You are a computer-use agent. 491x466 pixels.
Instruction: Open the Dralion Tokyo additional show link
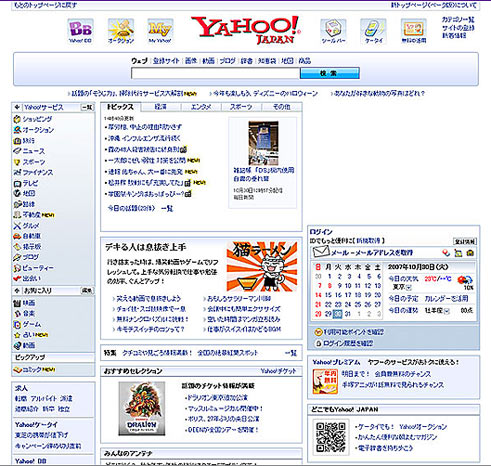click(x=217, y=397)
